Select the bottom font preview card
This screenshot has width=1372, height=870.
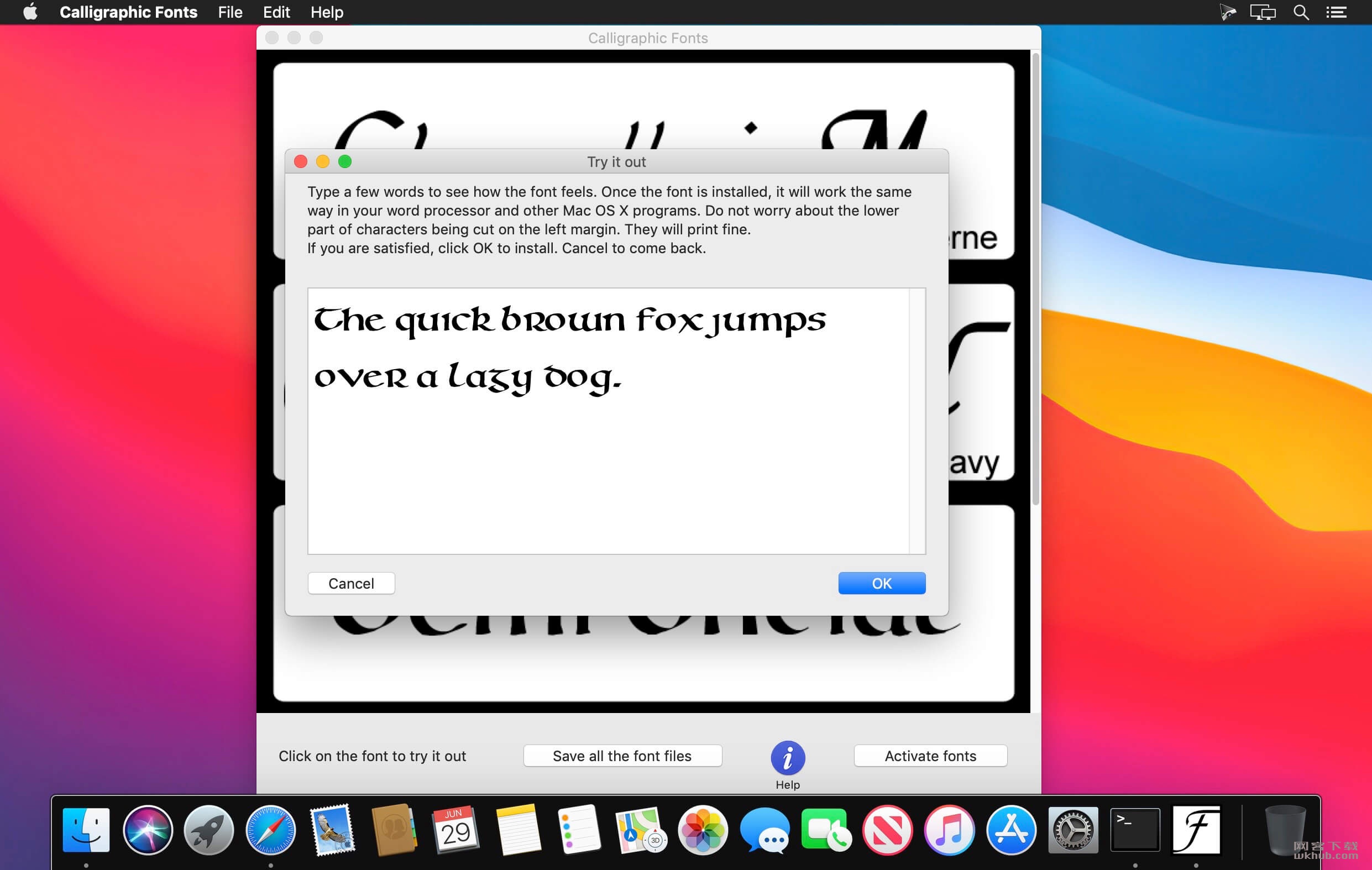[x=643, y=658]
